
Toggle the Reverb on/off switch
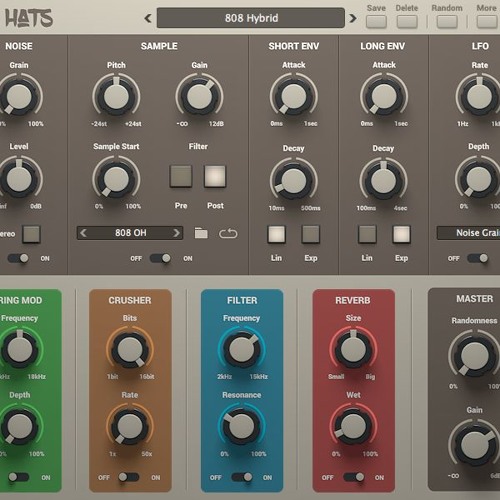click(x=354, y=477)
